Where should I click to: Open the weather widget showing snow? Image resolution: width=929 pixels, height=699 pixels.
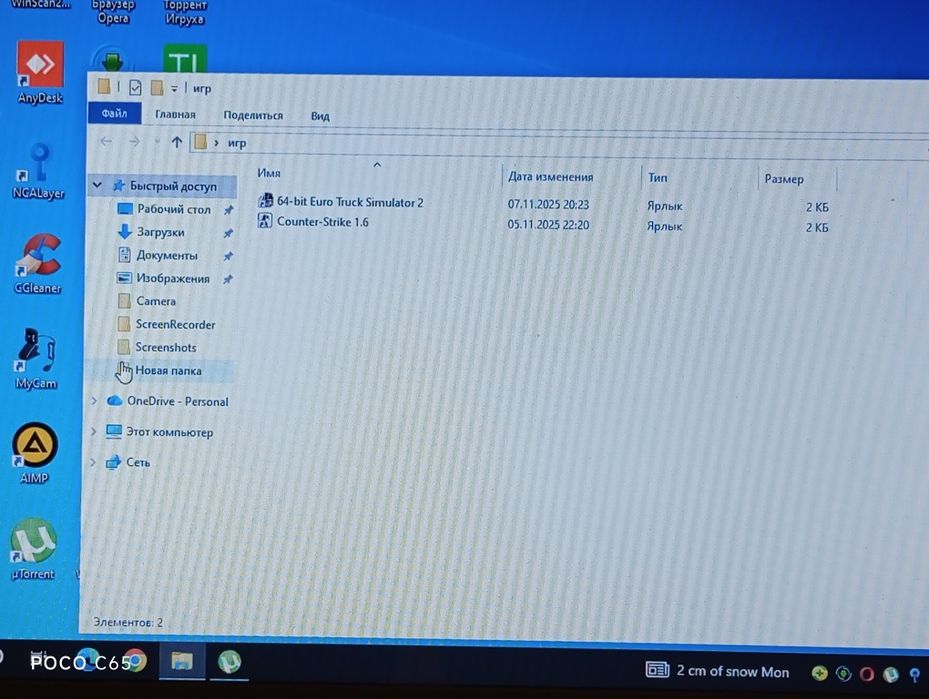pyautogui.click(x=717, y=671)
